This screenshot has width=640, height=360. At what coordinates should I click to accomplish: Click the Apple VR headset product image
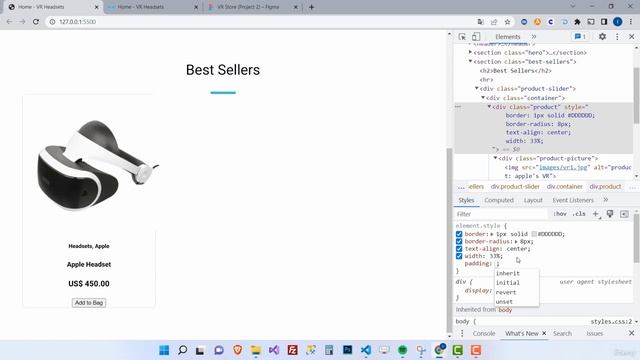[97, 165]
